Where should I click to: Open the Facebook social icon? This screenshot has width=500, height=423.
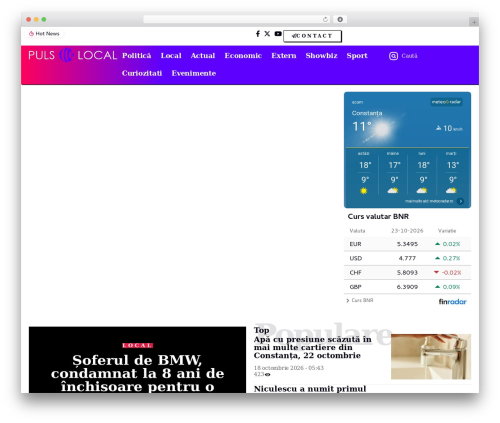click(x=258, y=34)
